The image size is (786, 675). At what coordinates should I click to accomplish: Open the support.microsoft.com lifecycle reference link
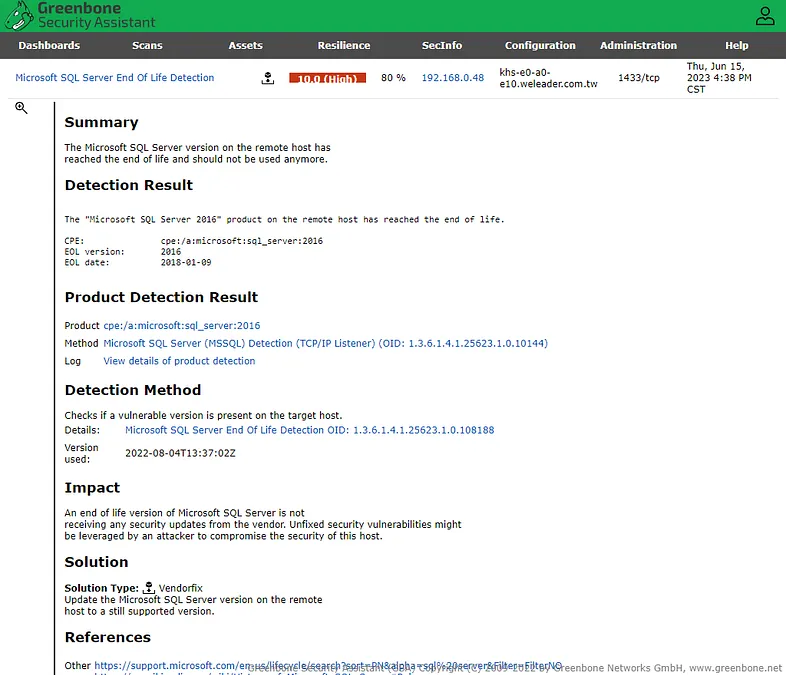click(x=328, y=665)
